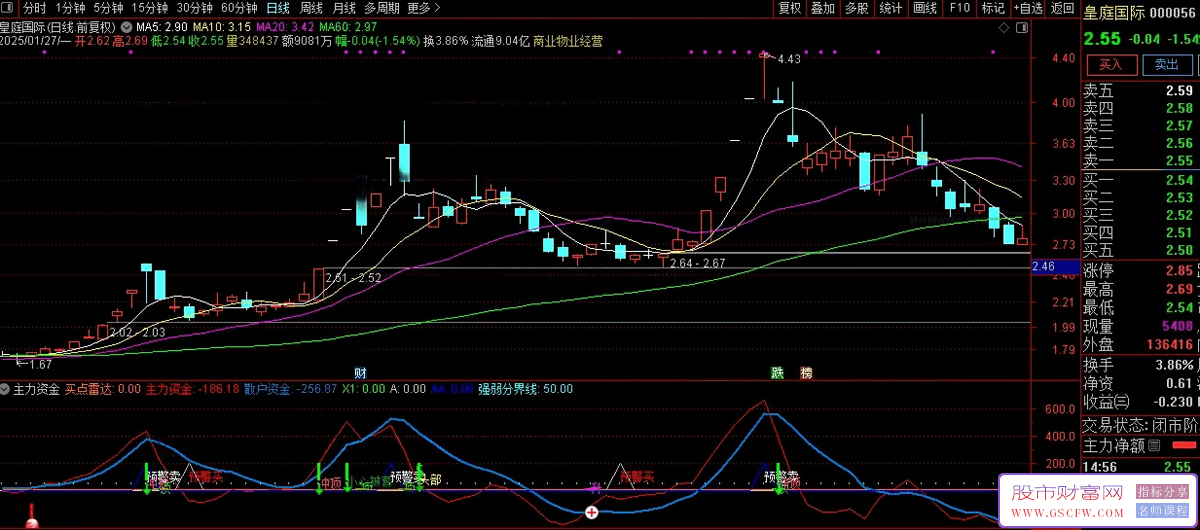The image size is (1200, 530).
Task: Switch to 分时 chart view
Action: click(x=34, y=8)
